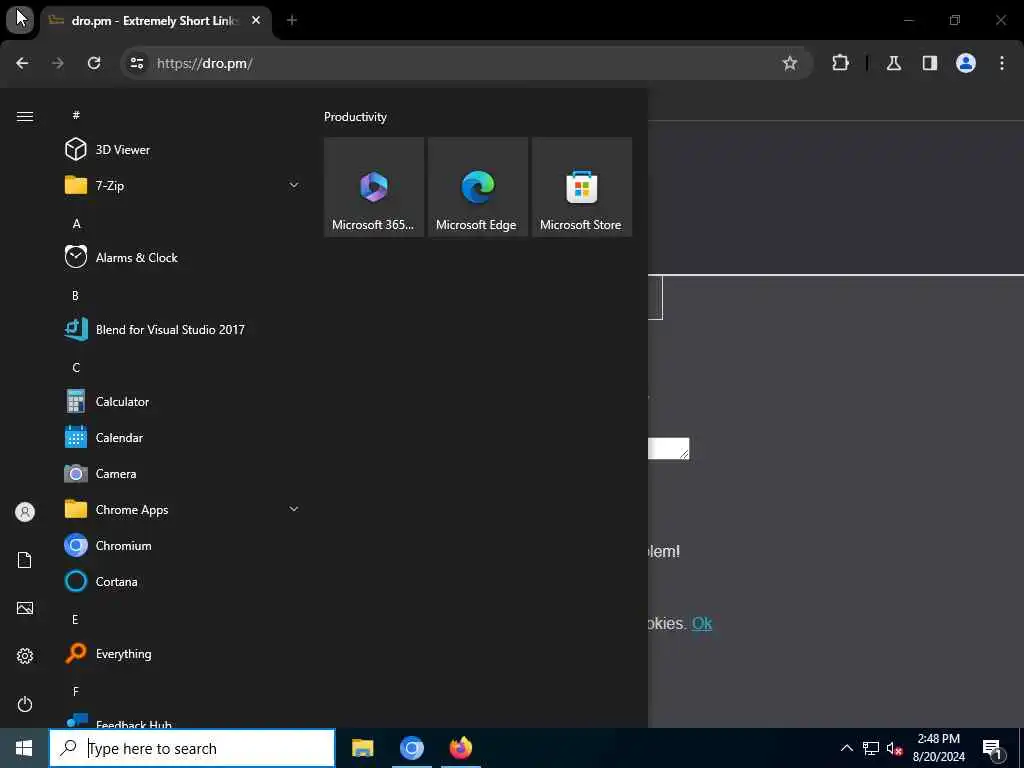The width and height of the screenshot is (1024, 768).
Task: Open the user account icon in Start
Action: tap(25, 512)
